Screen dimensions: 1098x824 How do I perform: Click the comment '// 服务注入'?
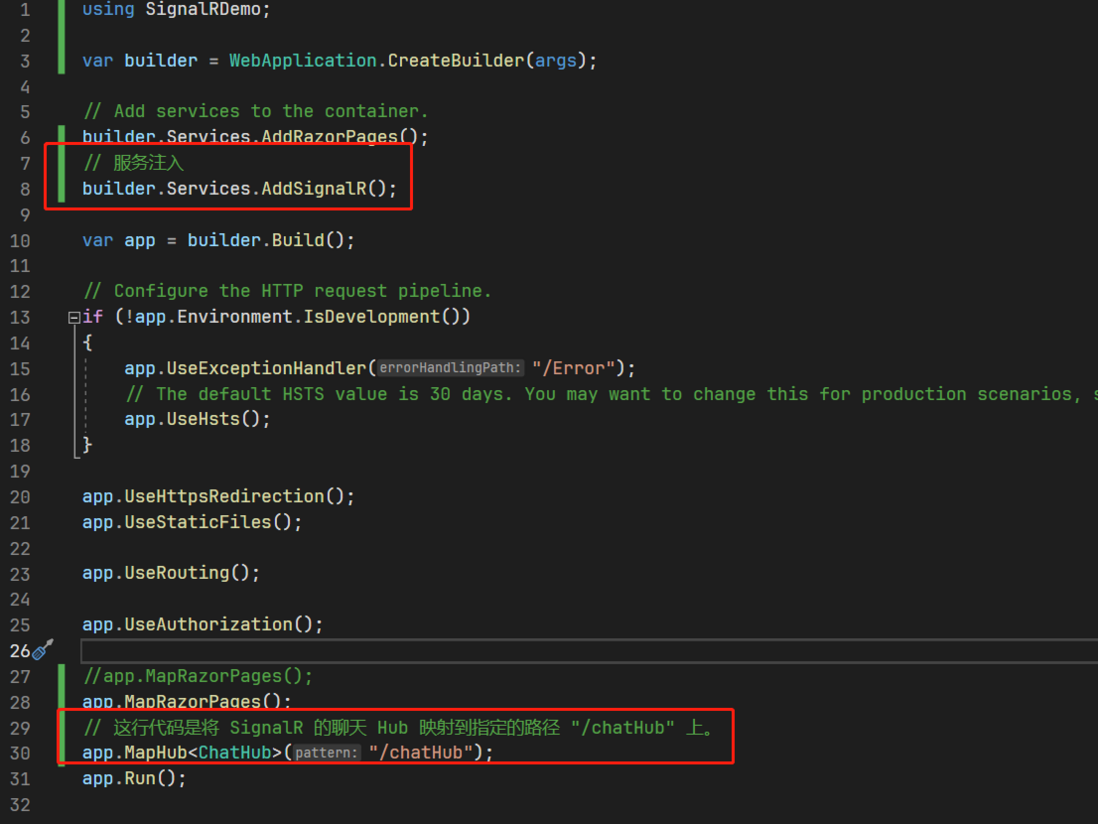pyautogui.click(x=133, y=163)
